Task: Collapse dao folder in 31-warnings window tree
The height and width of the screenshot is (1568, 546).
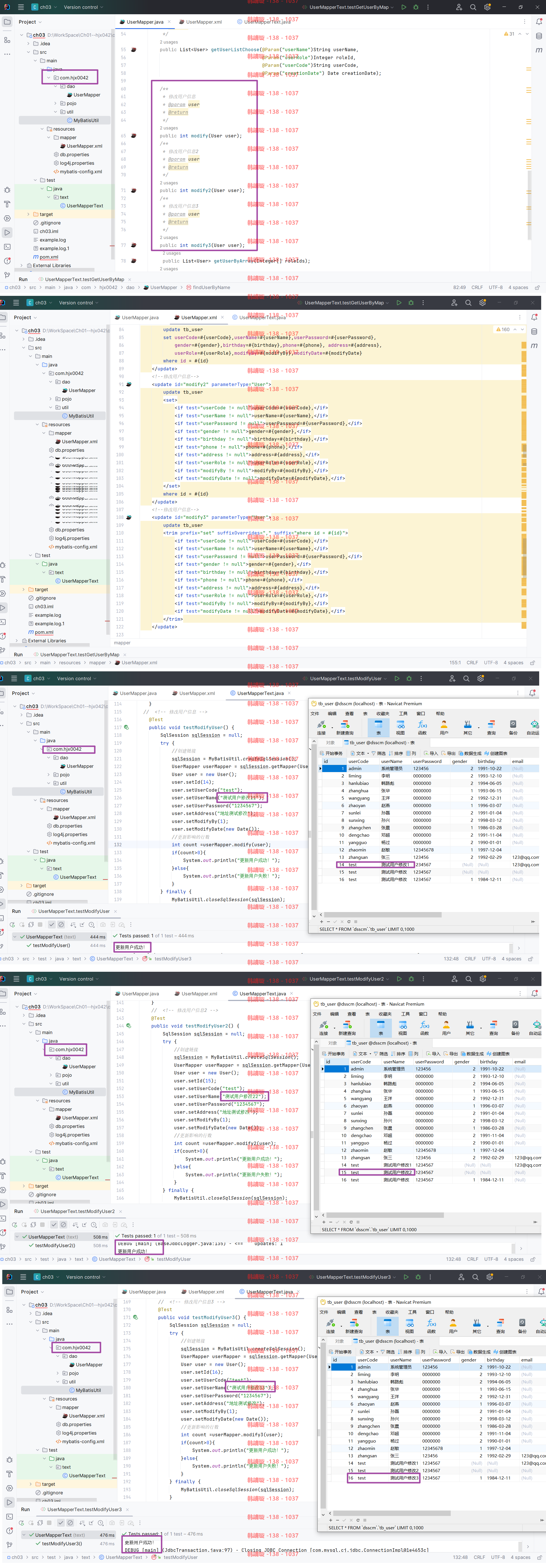Action: [55, 86]
